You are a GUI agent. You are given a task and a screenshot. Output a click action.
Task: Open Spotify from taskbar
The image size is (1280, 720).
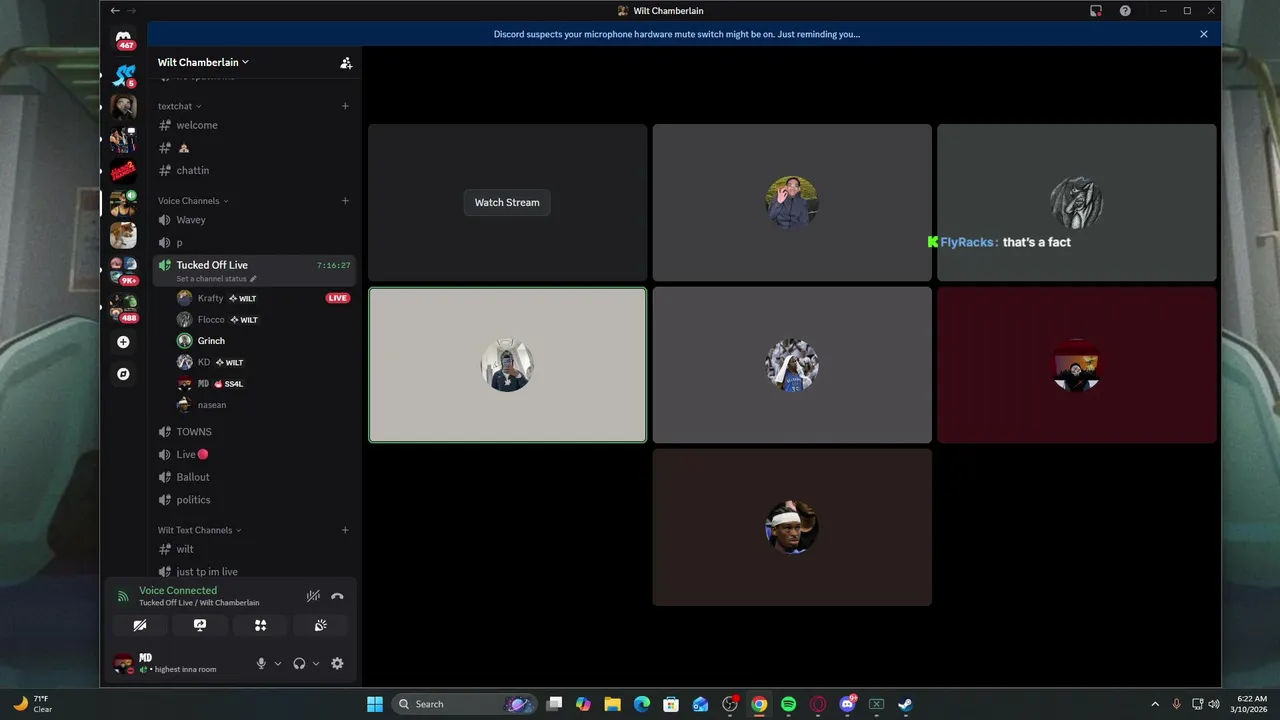pos(788,704)
